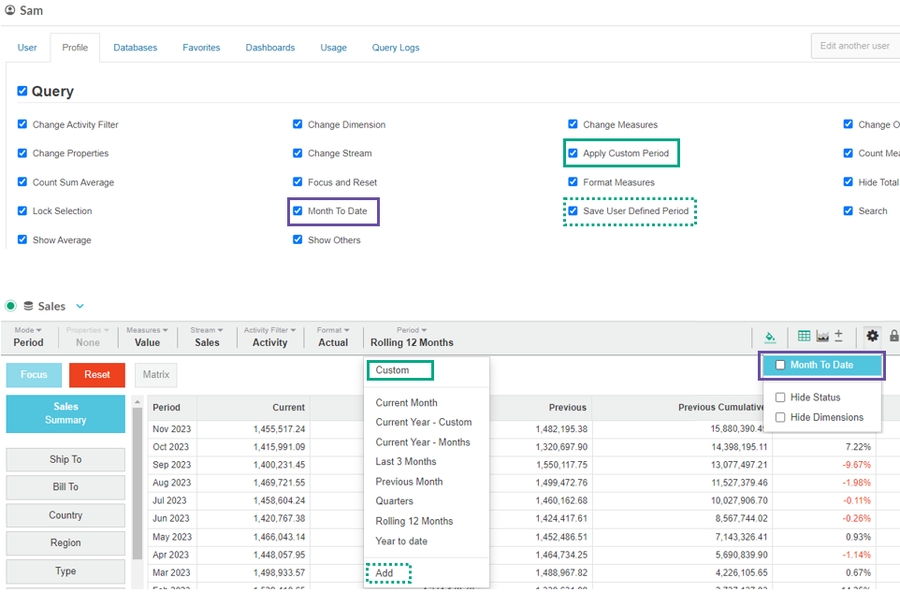Click the padlock lock icon
This screenshot has width=900, height=592.
coord(894,337)
